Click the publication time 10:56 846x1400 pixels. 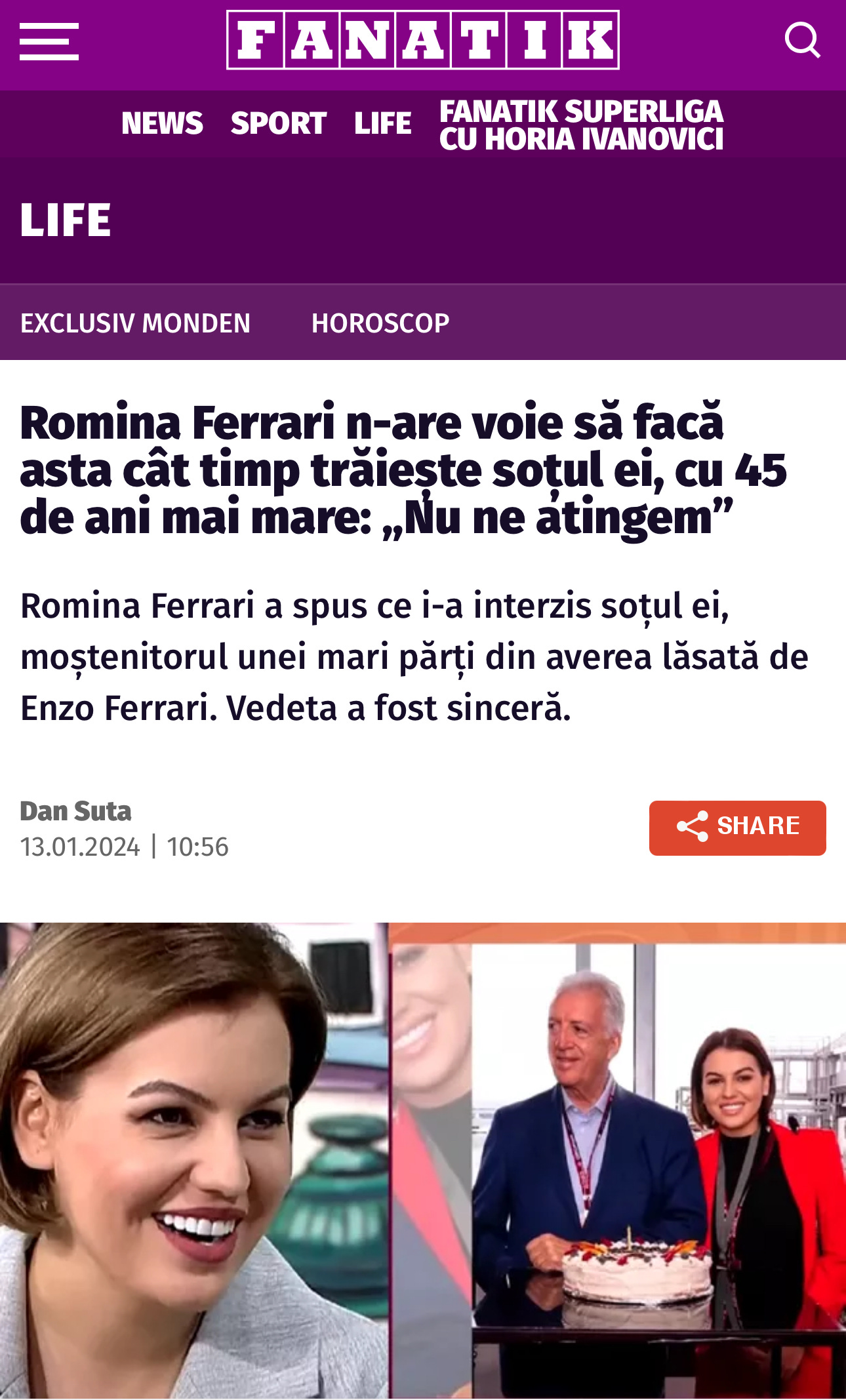click(x=197, y=847)
